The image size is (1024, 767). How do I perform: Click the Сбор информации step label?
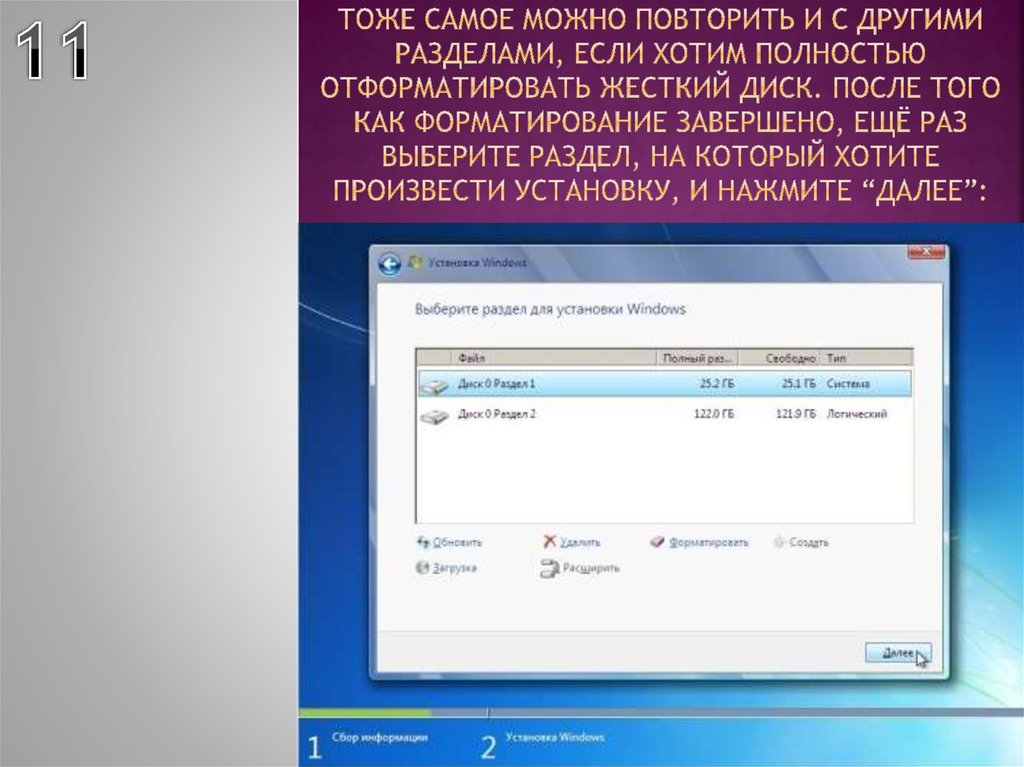coord(379,738)
